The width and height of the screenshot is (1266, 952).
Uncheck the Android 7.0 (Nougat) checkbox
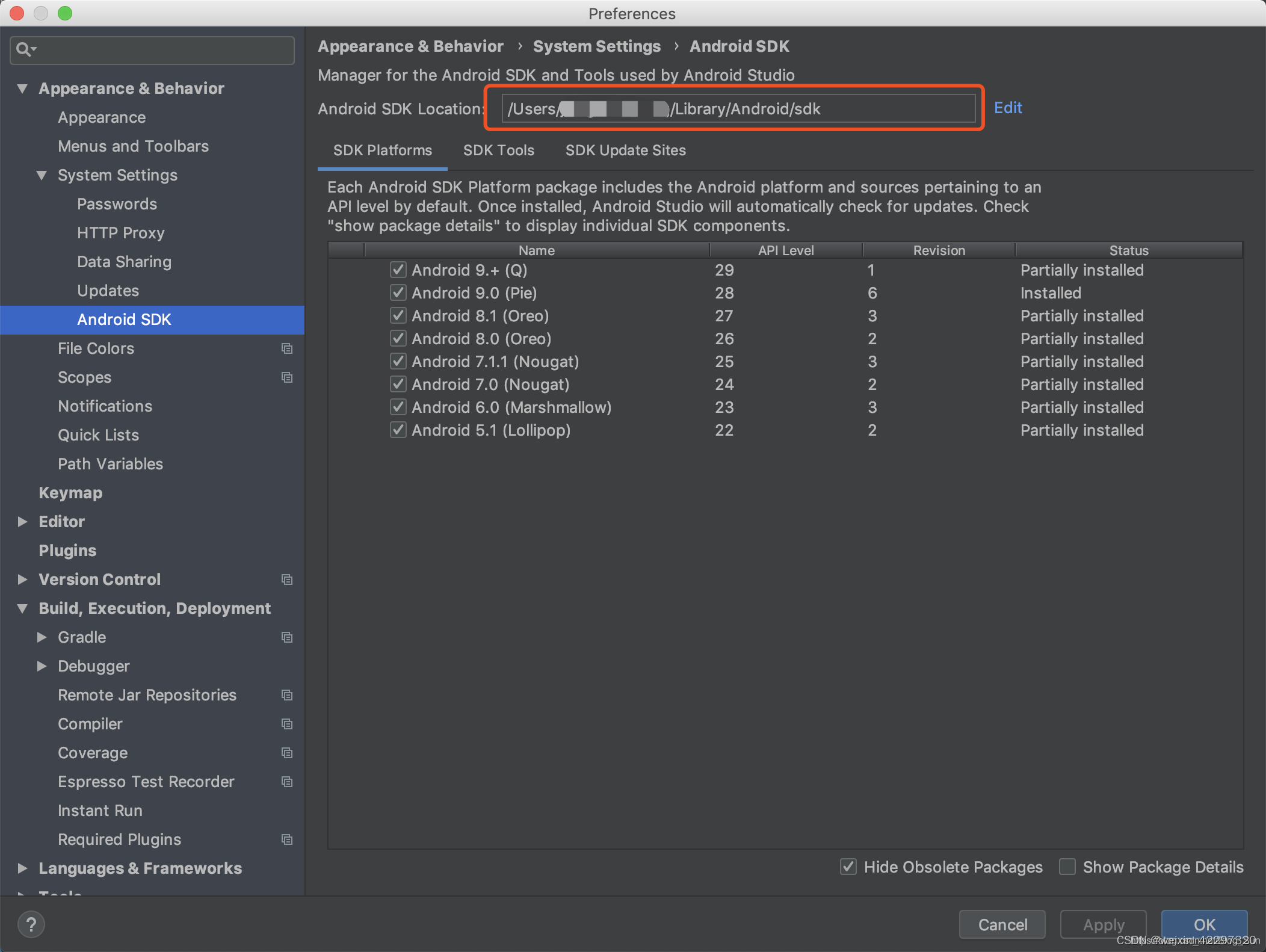tap(398, 384)
